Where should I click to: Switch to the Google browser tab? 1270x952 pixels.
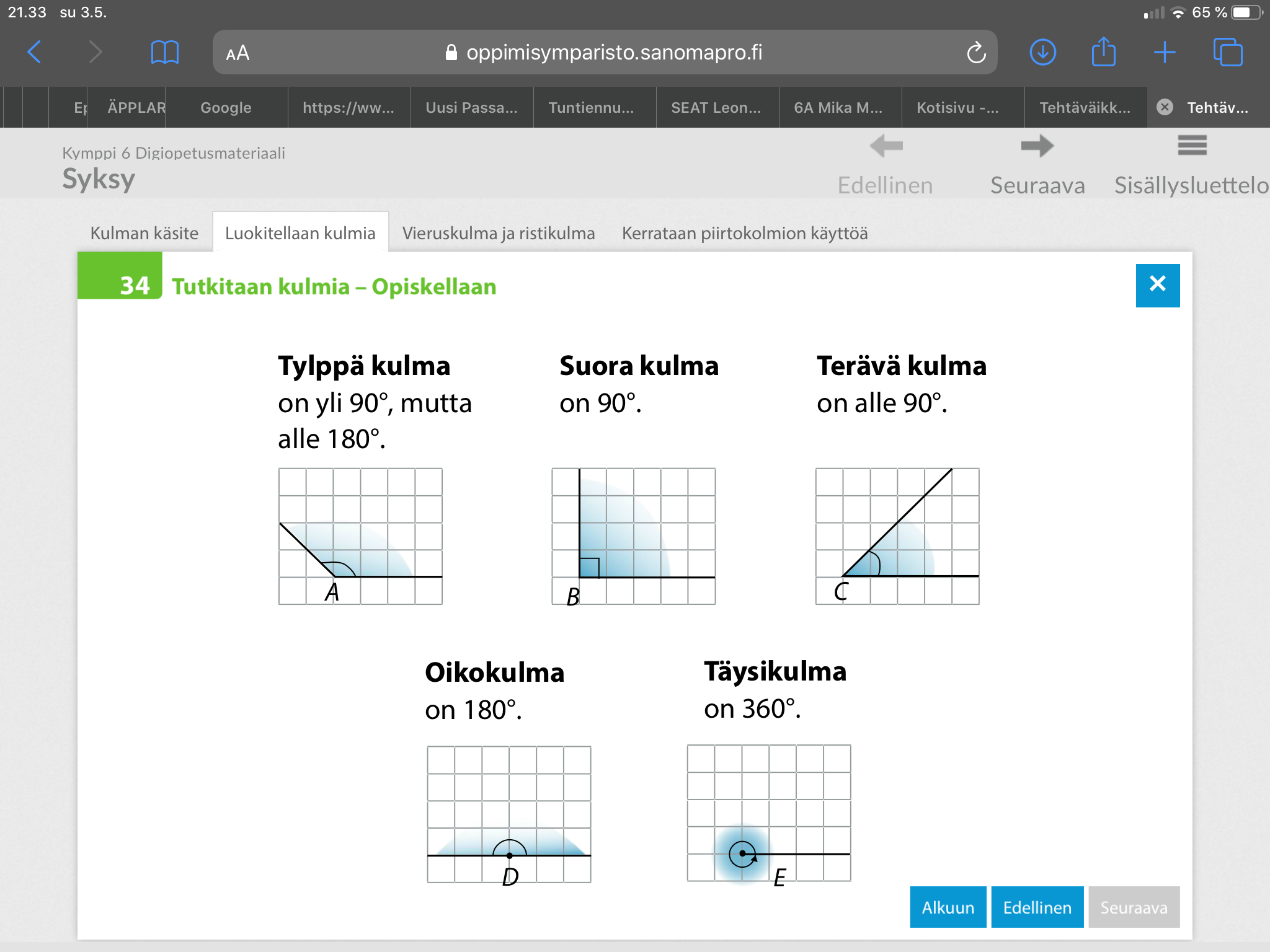(226, 107)
